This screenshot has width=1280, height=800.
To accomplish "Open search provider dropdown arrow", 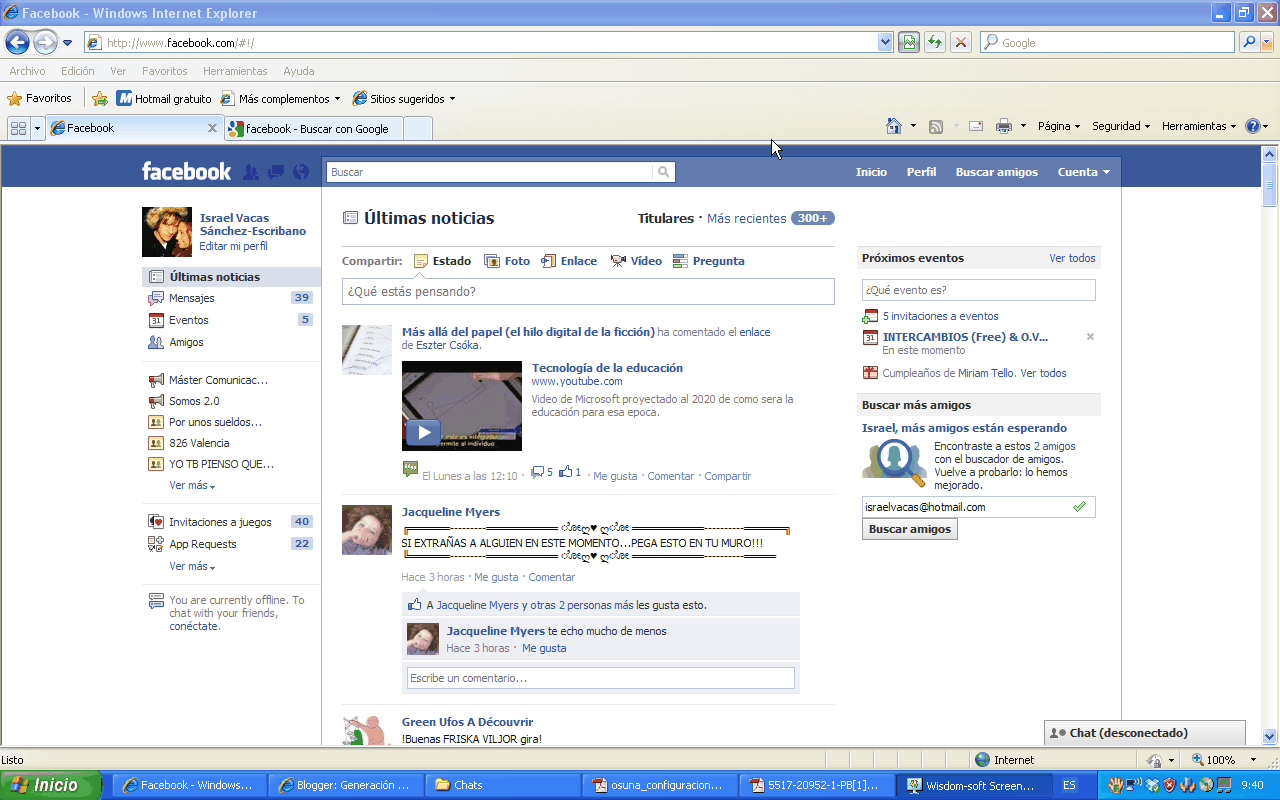I will click(x=1267, y=42).
